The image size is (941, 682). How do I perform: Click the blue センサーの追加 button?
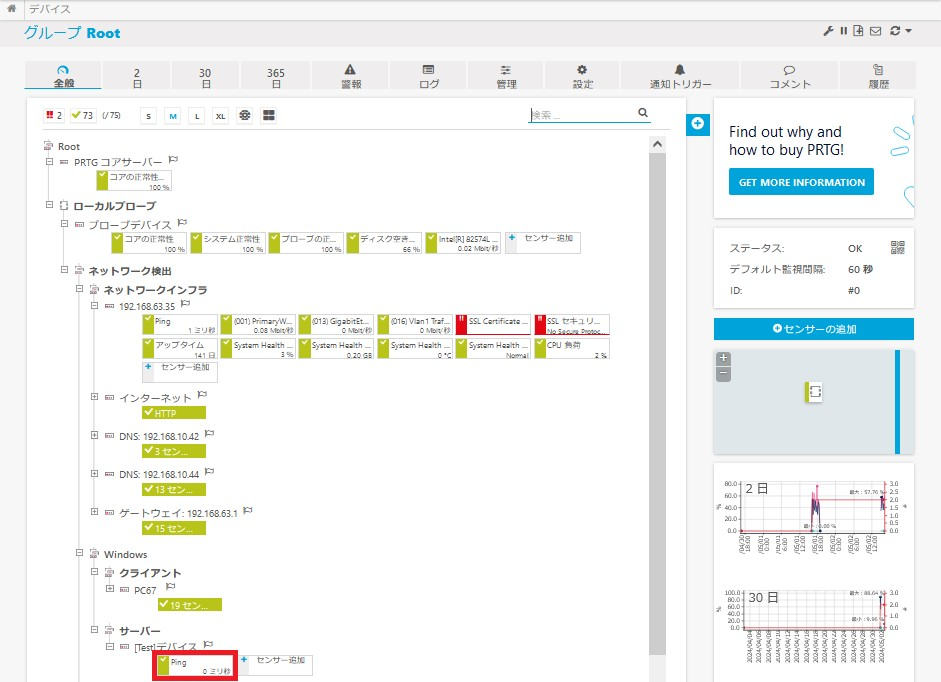pos(814,329)
